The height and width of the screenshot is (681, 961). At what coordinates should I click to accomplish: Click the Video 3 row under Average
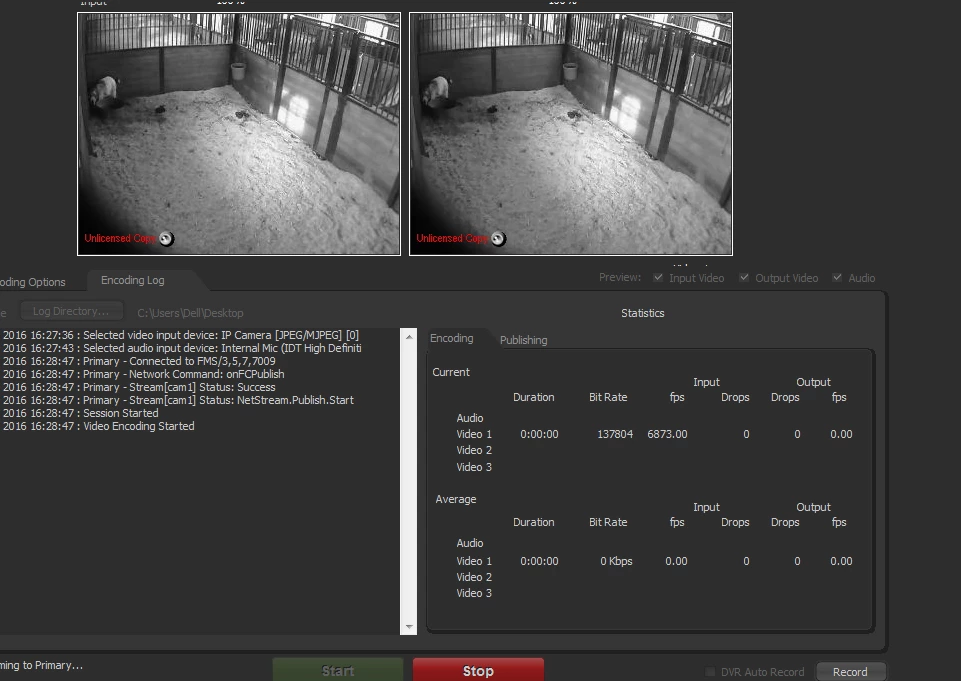point(474,593)
